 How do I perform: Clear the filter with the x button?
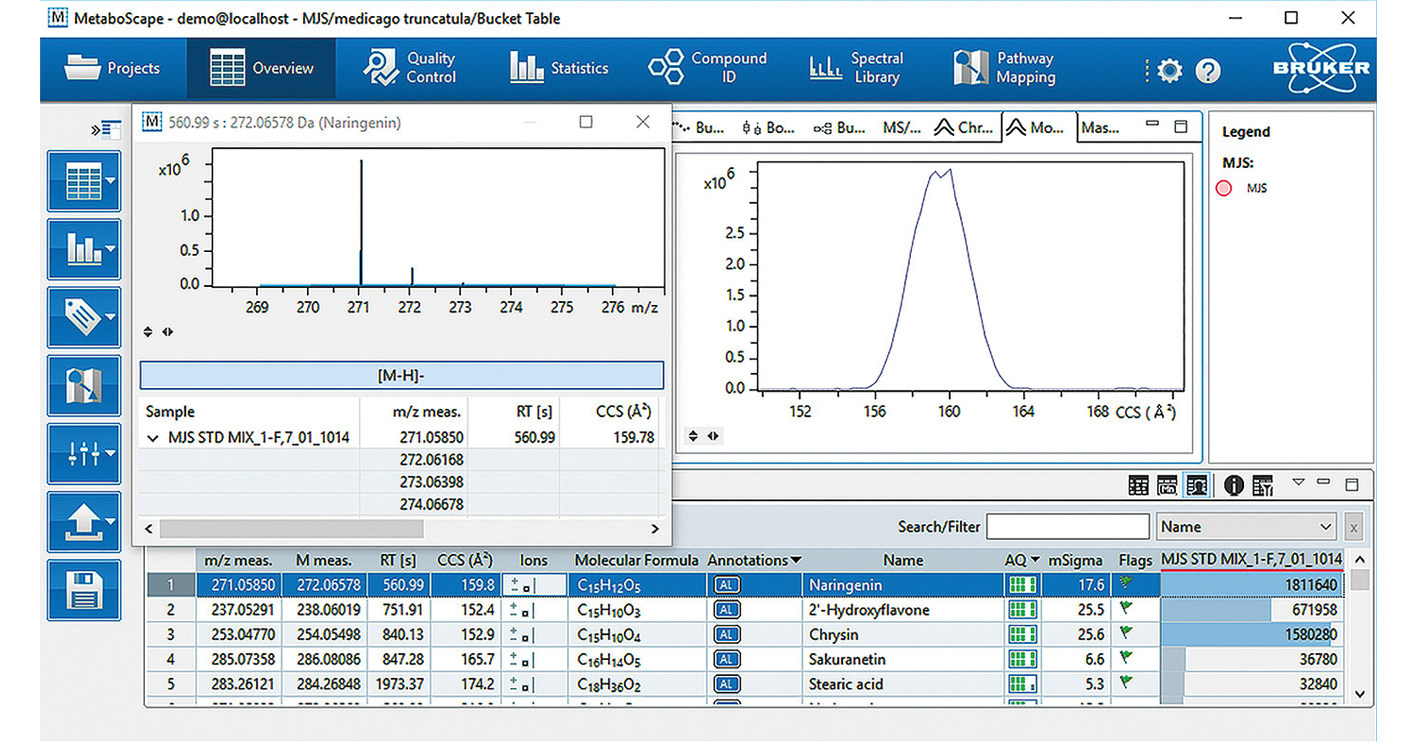tap(1354, 527)
